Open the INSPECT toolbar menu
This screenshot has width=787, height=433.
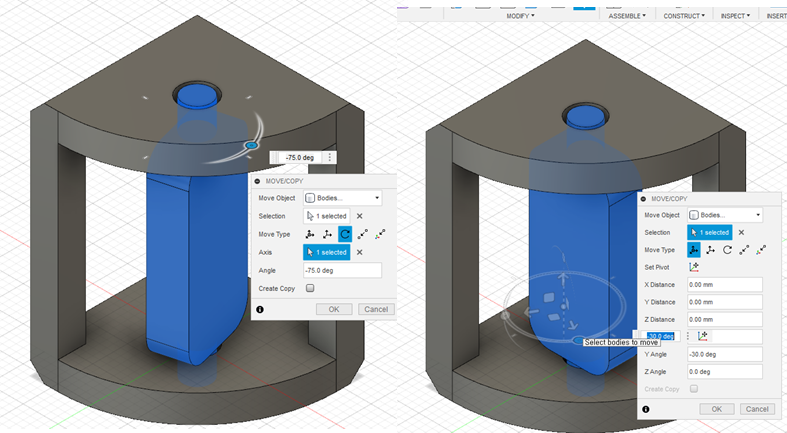pyautogui.click(x=735, y=16)
